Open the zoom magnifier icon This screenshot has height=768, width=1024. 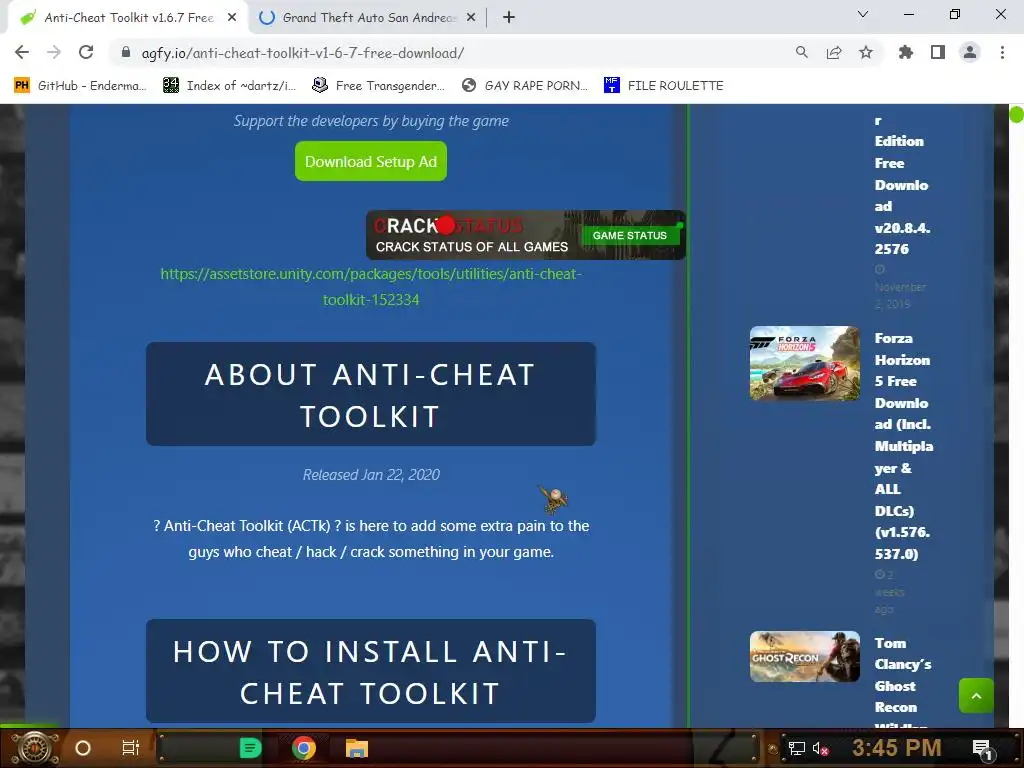point(801,53)
